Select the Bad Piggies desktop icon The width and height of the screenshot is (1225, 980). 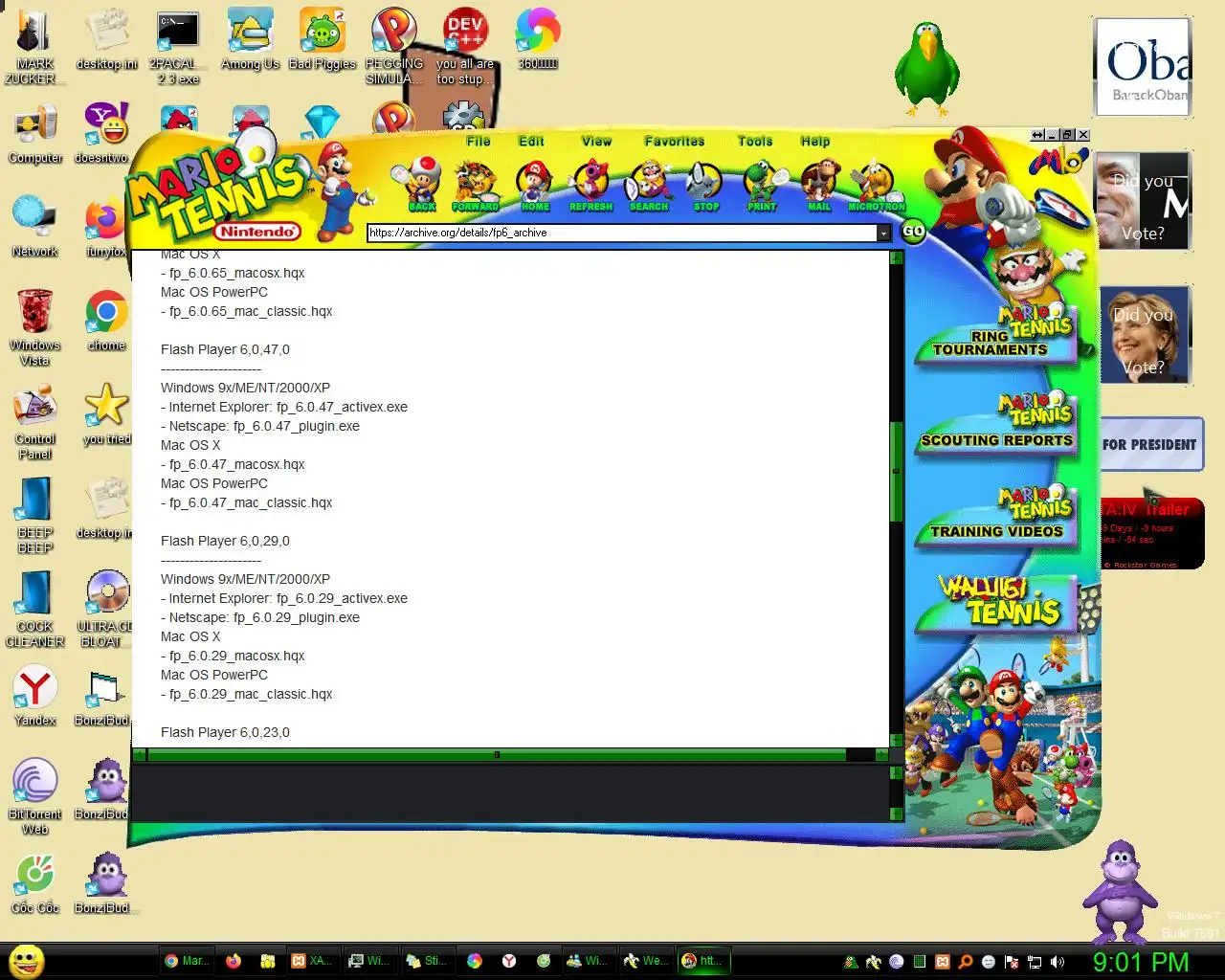(322, 40)
